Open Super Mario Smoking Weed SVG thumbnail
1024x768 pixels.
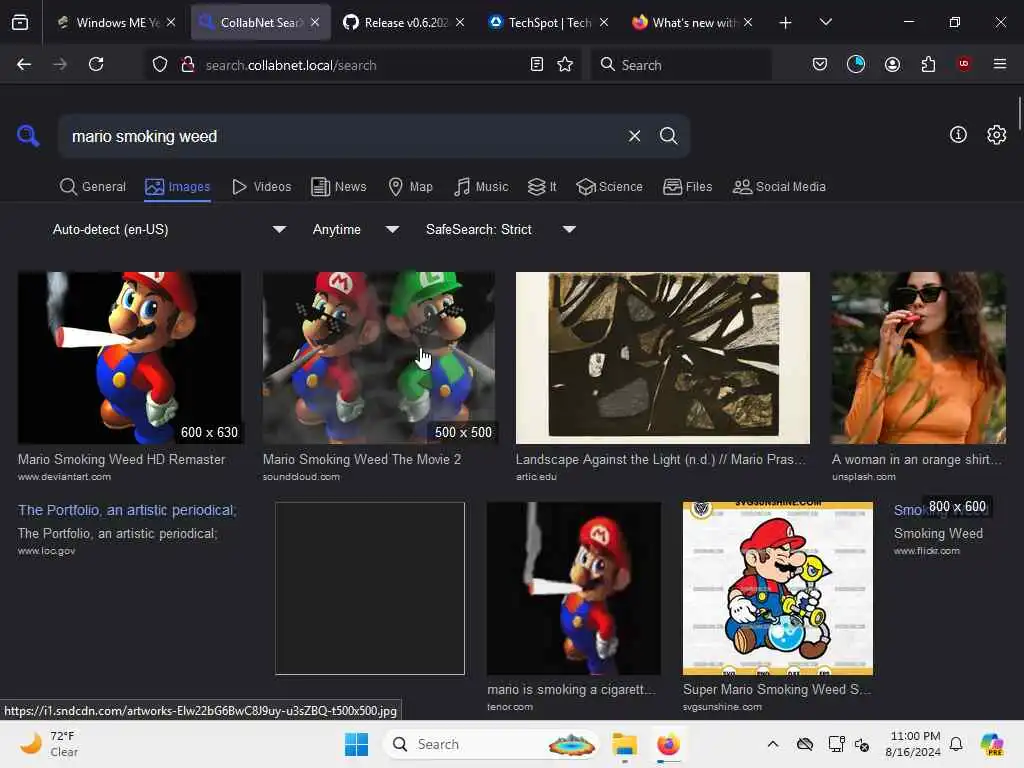coord(777,588)
